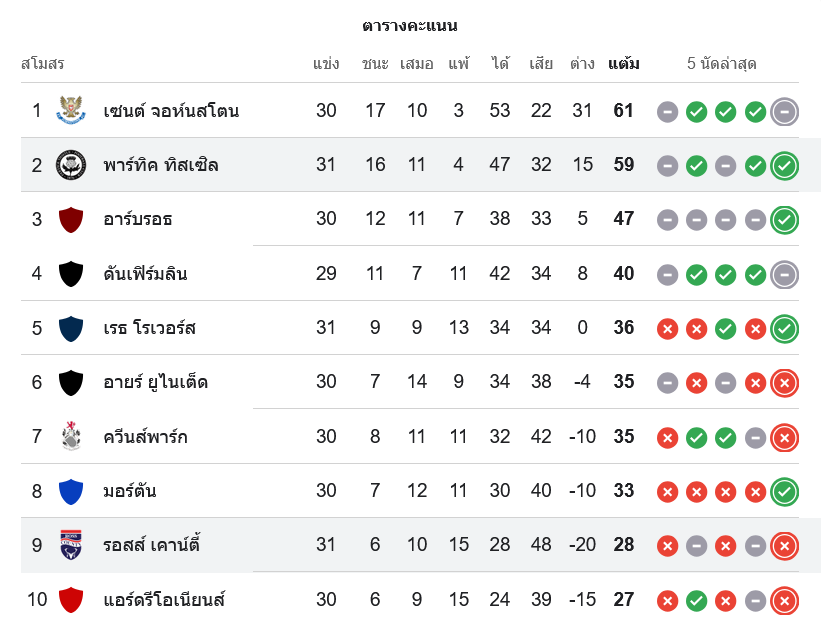This screenshot has height=640, width=821.
Task: Click the Partick Thistle club crest
Action: 70,164
